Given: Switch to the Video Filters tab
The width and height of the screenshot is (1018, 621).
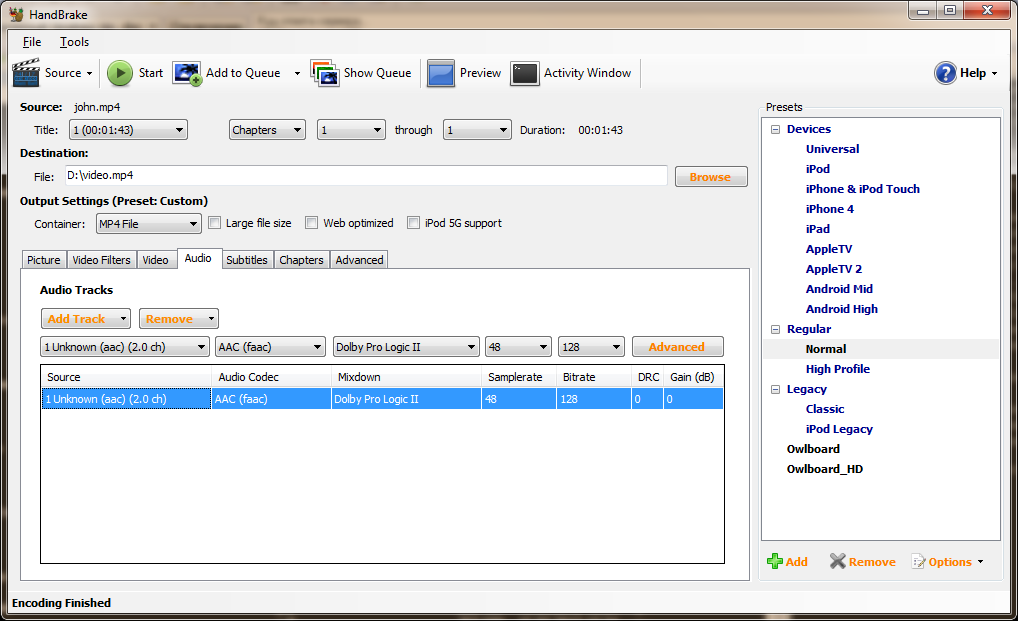Looking at the screenshot, I should coord(101,260).
